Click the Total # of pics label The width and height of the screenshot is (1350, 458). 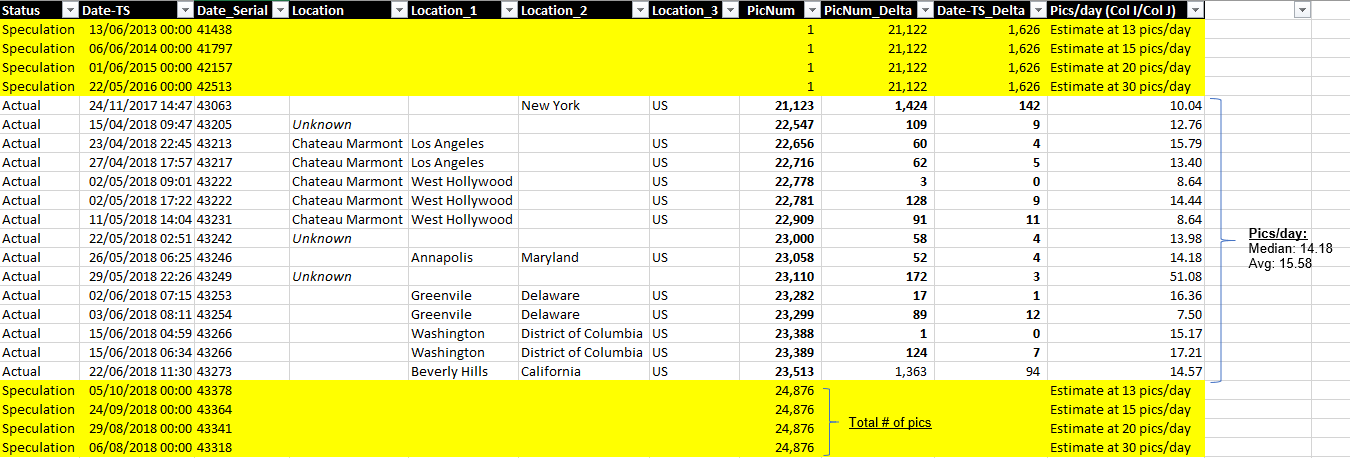click(x=890, y=422)
